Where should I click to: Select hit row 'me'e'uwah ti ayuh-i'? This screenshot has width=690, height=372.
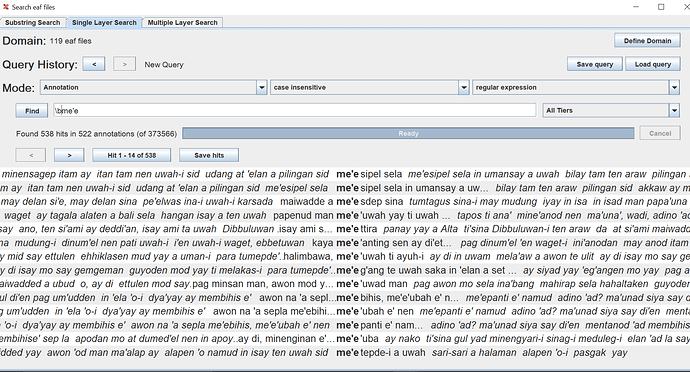coord(345,256)
